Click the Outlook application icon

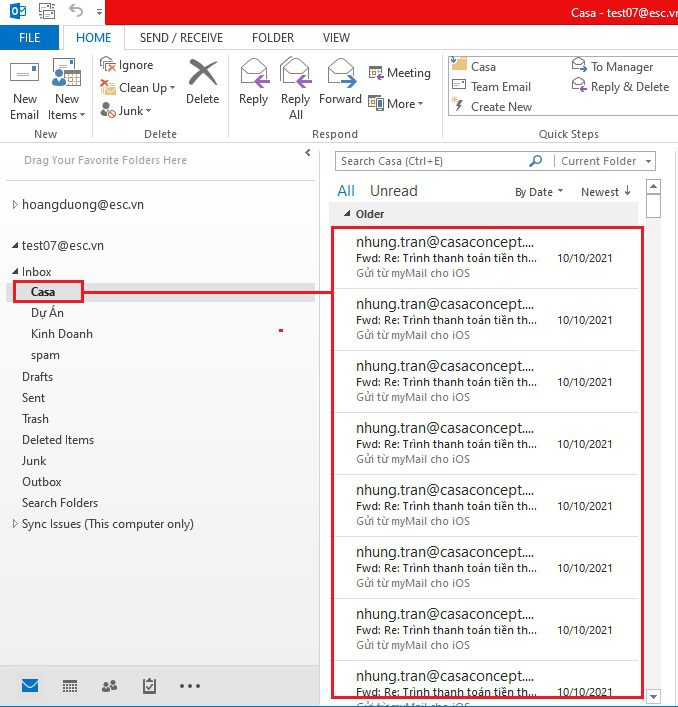point(18,10)
